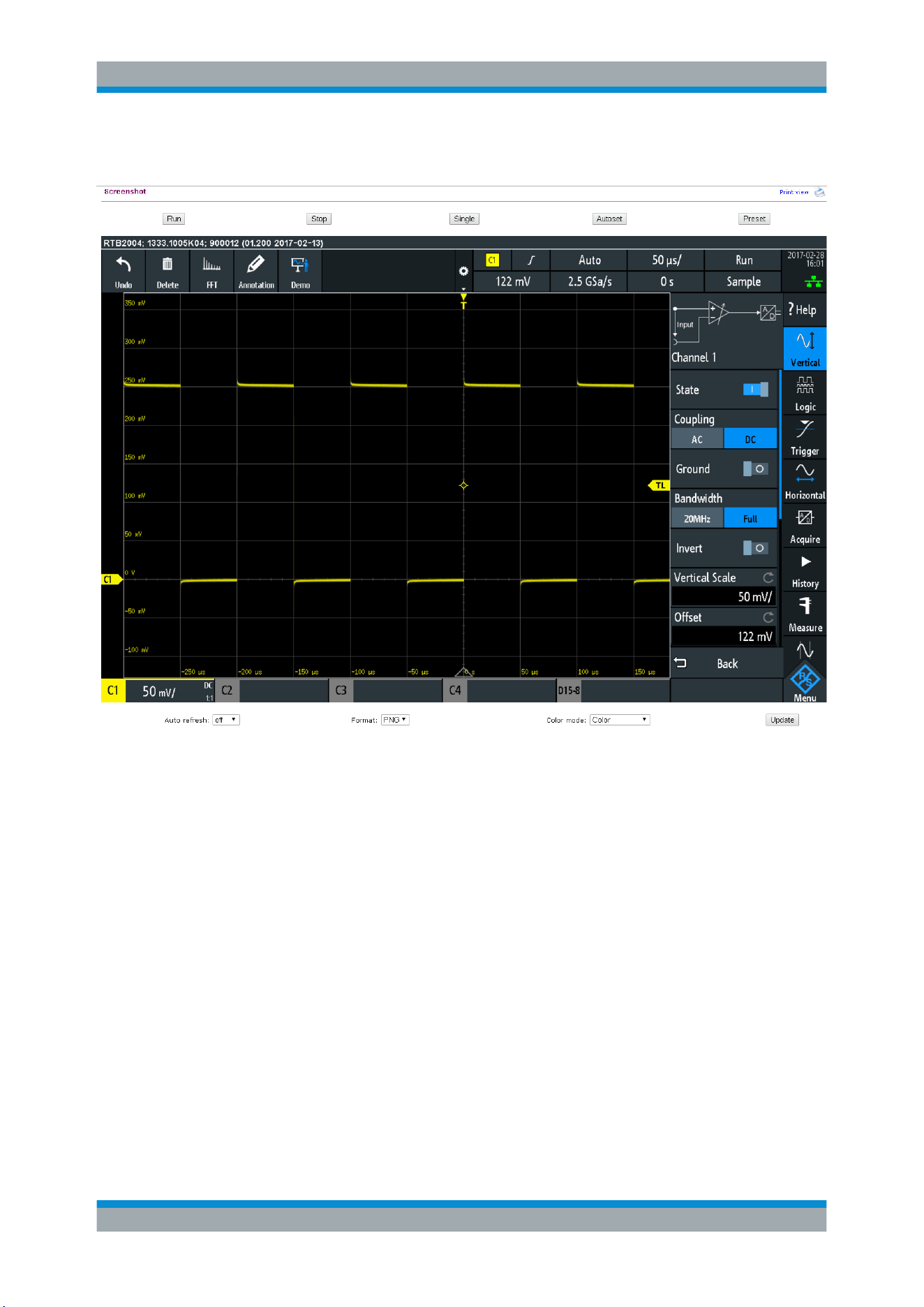Viewport: 924px width, 1307px height.
Task: Click the Print view printer icon
Action: [820, 192]
